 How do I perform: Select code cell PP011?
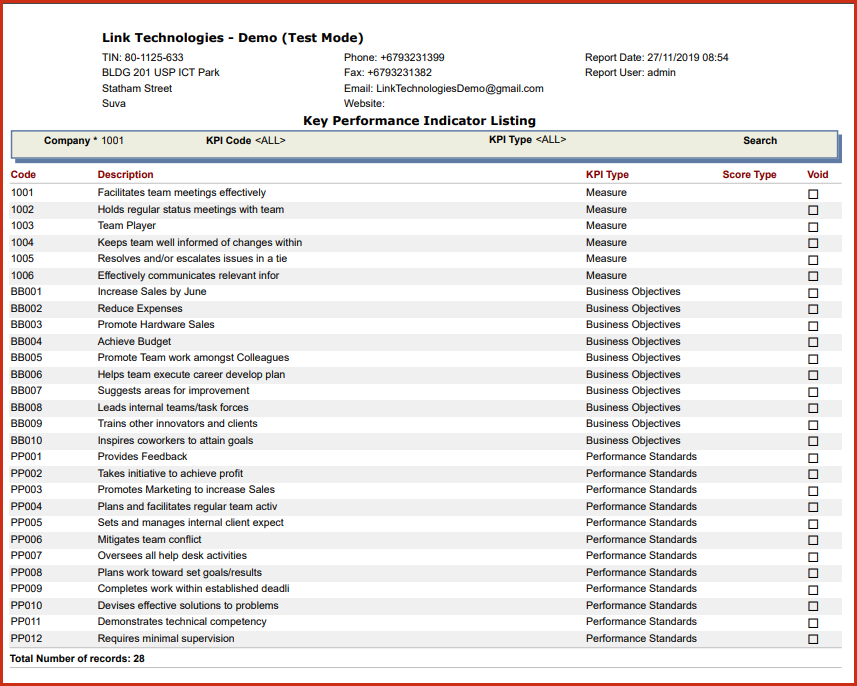pyautogui.click(x=26, y=621)
